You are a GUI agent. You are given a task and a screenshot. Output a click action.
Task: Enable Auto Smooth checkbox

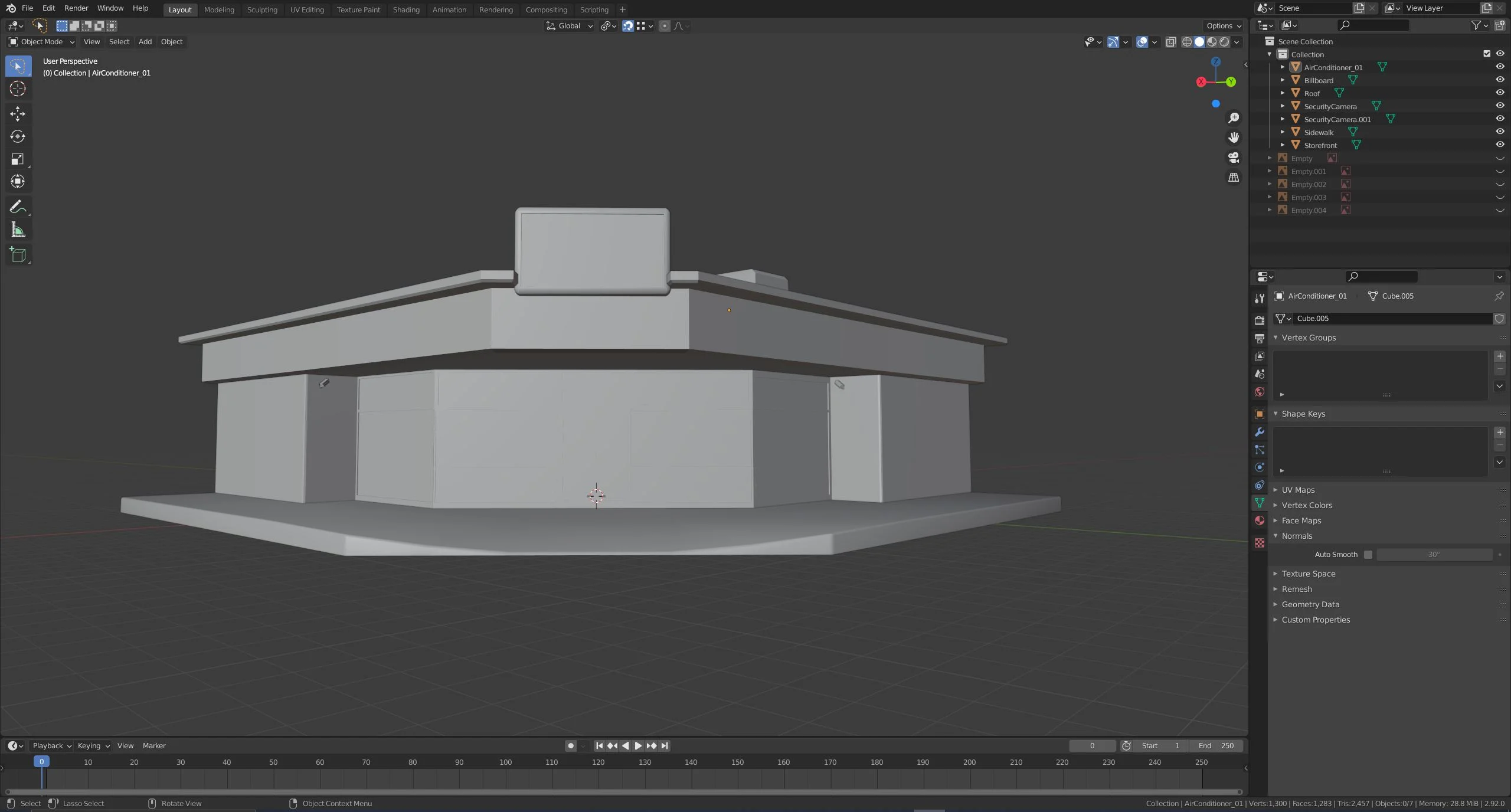point(1368,555)
